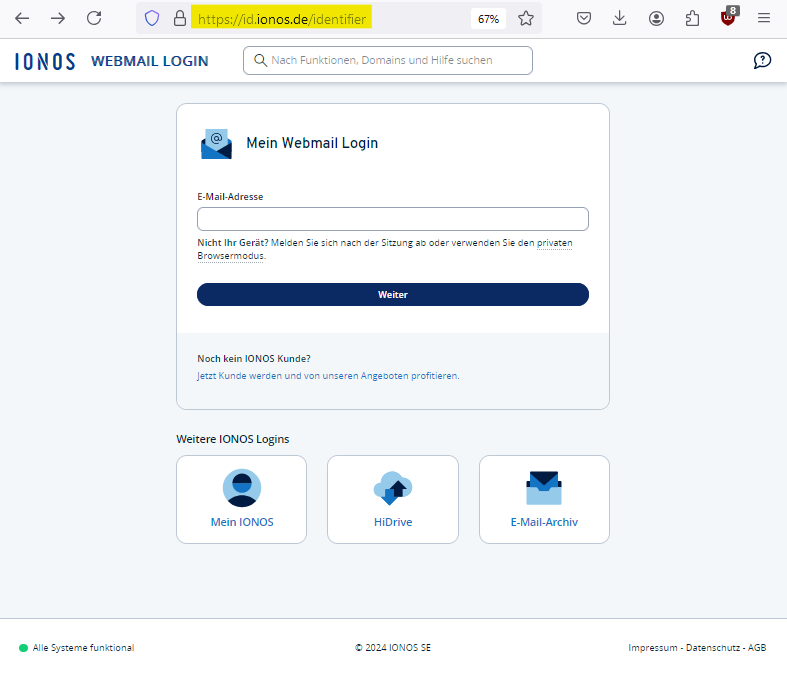Click the browser back arrow
Image resolution: width=787 pixels, height=675 pixels.
tap(22, 18)
